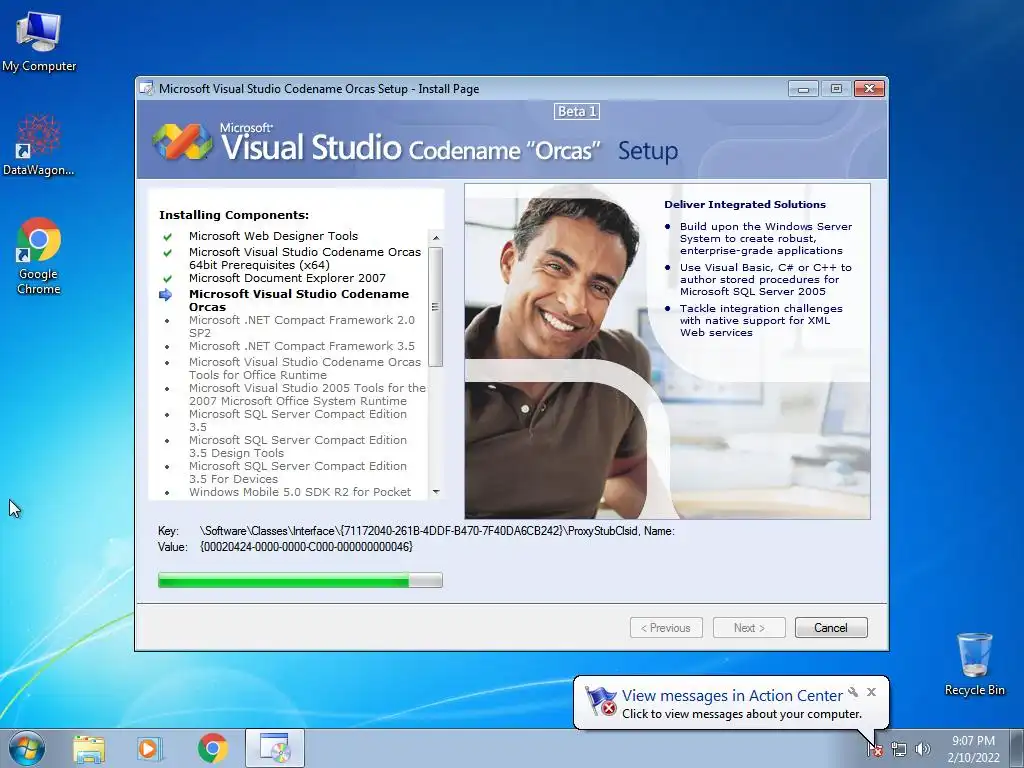Click the Deliver Integrated Solutions heading
The height and width of the screenshot is (768, 1024).
coord(745,204)
